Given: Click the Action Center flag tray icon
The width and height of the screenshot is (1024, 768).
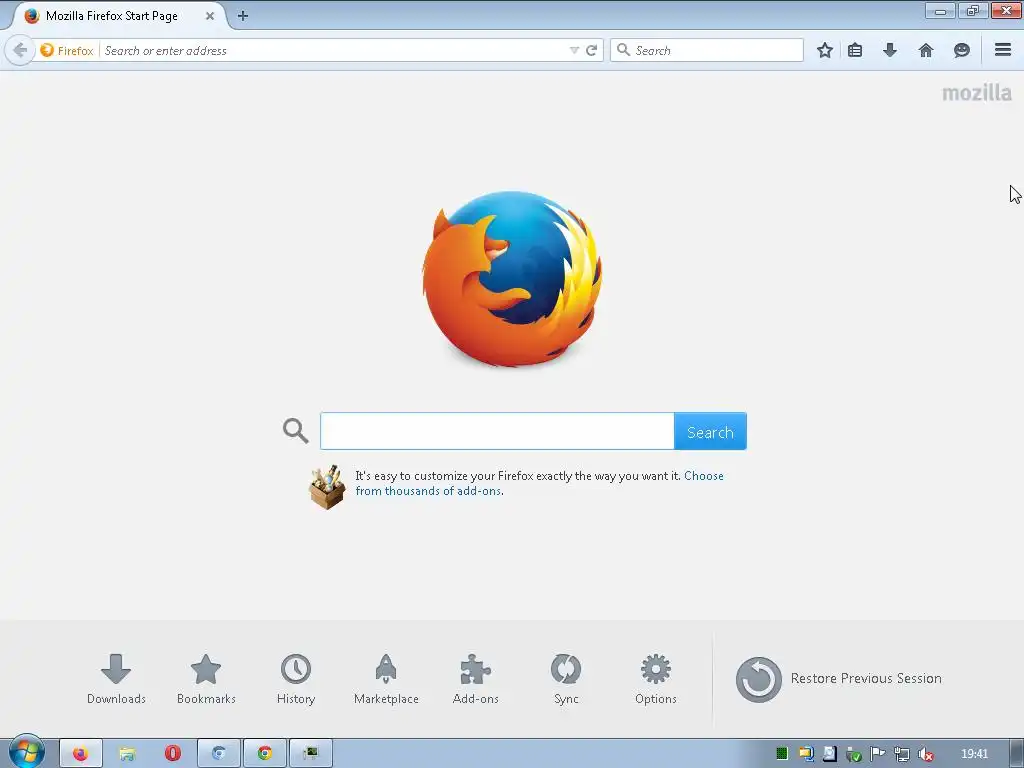Looking at the screenshot, I should (x=877, y=754).
